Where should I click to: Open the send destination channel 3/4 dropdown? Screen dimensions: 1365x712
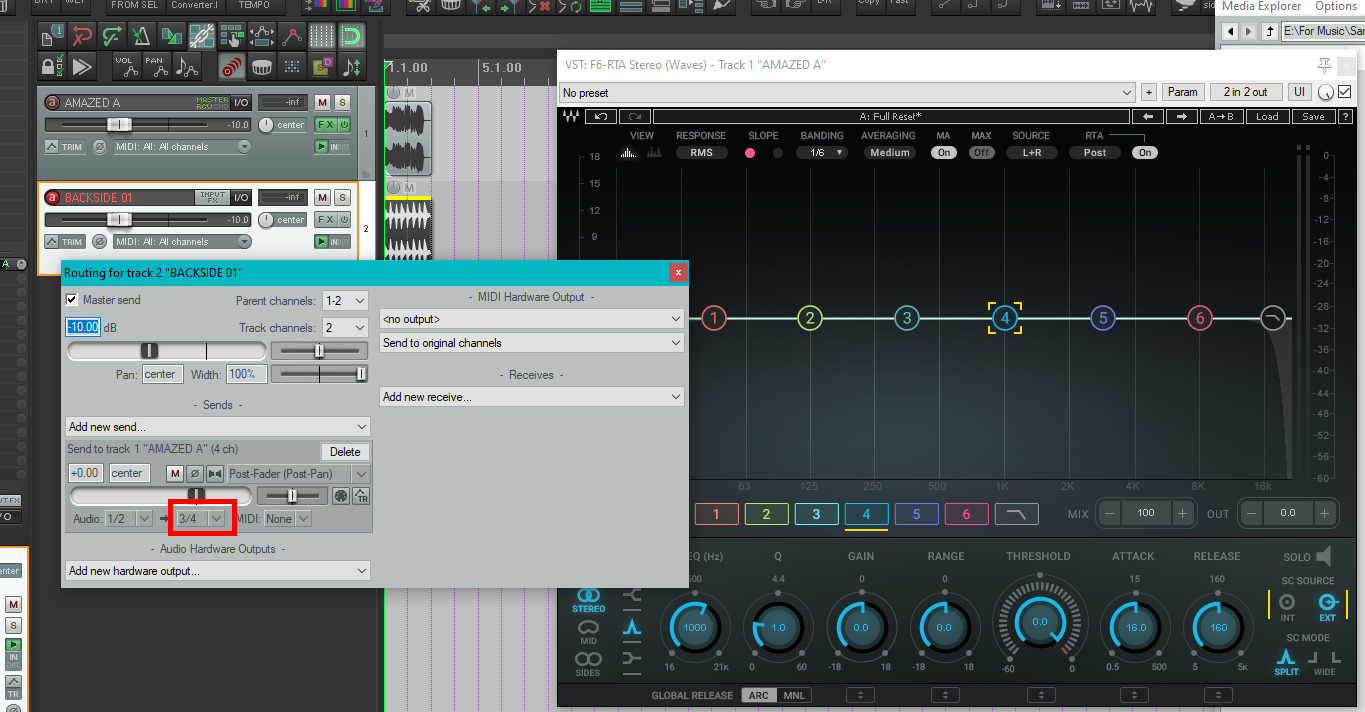(x=202, y=519)
